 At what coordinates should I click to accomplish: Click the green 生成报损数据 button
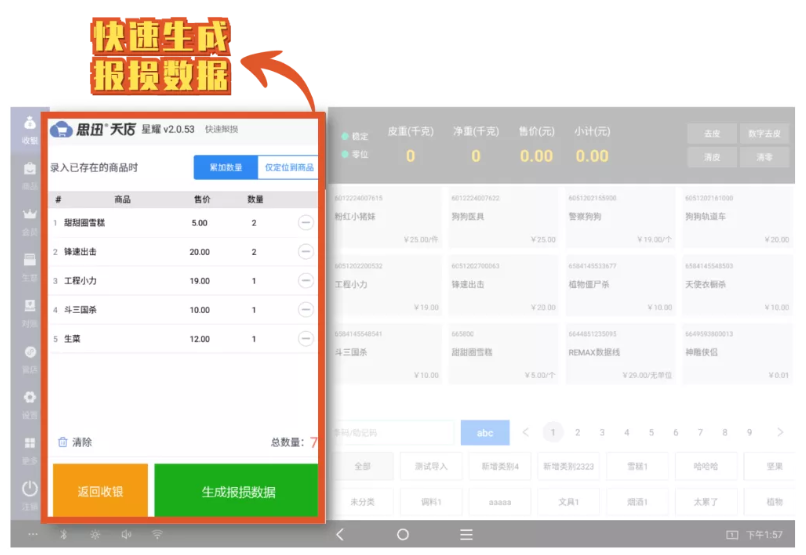pos(238,492)
